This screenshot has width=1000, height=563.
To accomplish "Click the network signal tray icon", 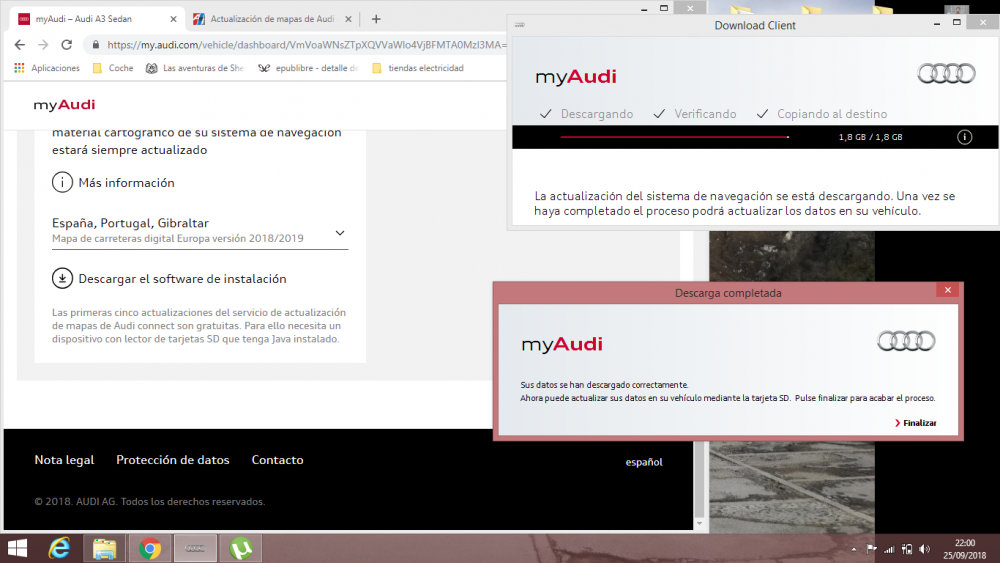I will coord(889,549).
